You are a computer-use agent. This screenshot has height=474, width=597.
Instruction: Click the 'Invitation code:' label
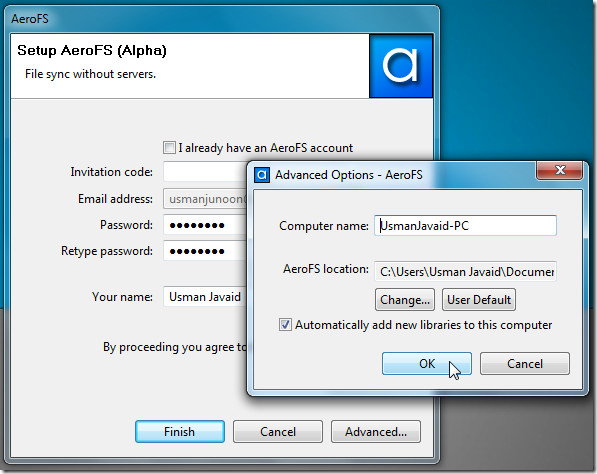coord(112,172)
